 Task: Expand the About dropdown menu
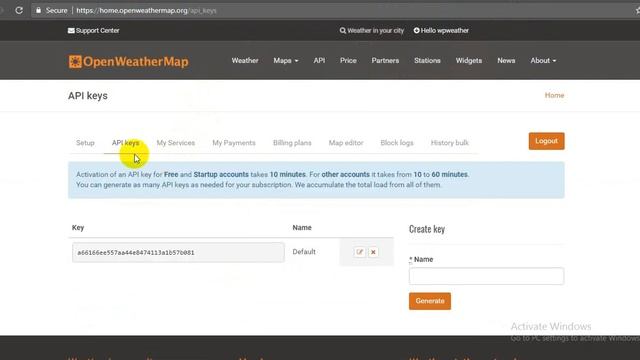click(x=543, y=60)
